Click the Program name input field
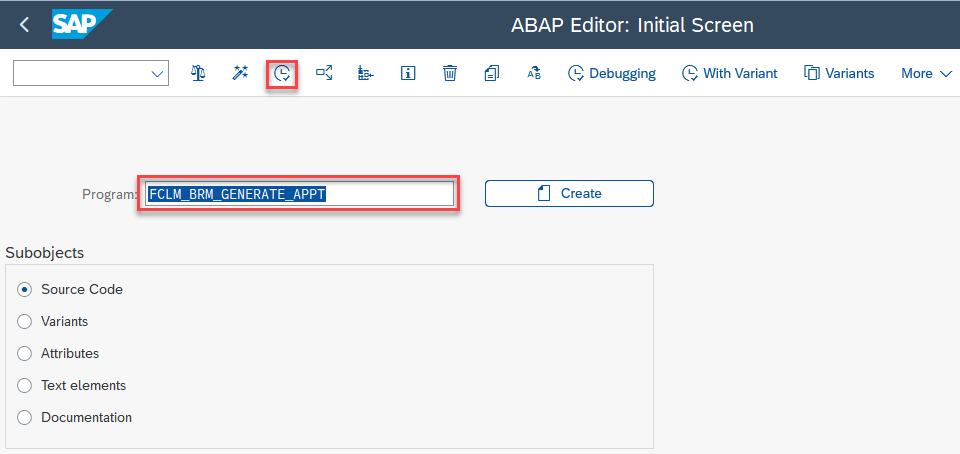This screenshot has height=454, width=960. 299,194
